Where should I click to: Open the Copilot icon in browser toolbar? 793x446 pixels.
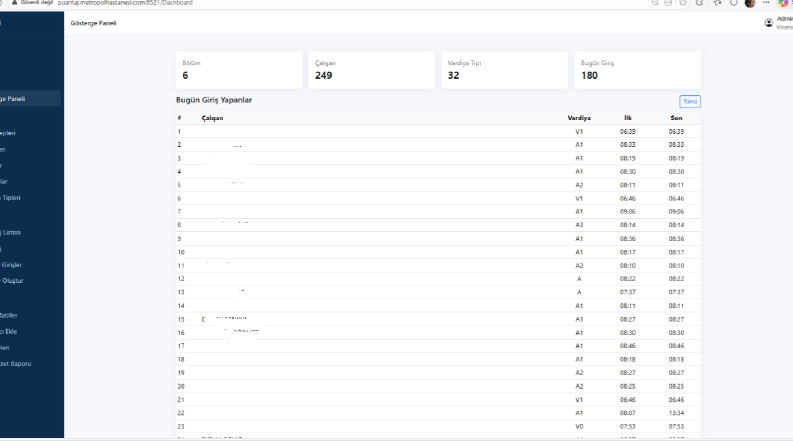click(x=783, y=3)
